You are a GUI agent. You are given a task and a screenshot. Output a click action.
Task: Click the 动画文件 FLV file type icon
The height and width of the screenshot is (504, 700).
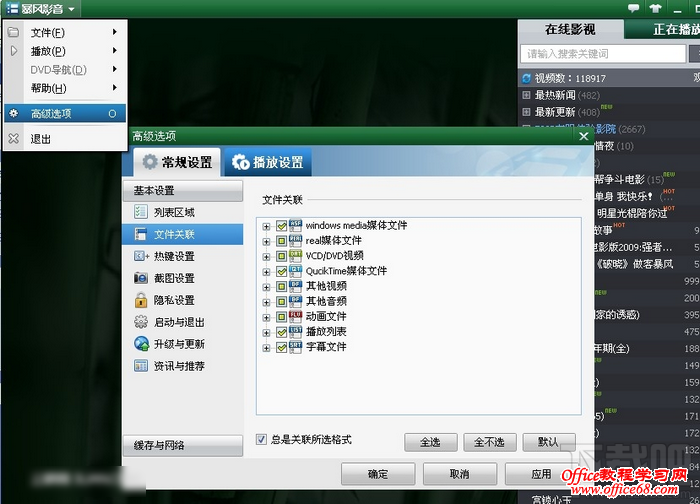point(296,317)
